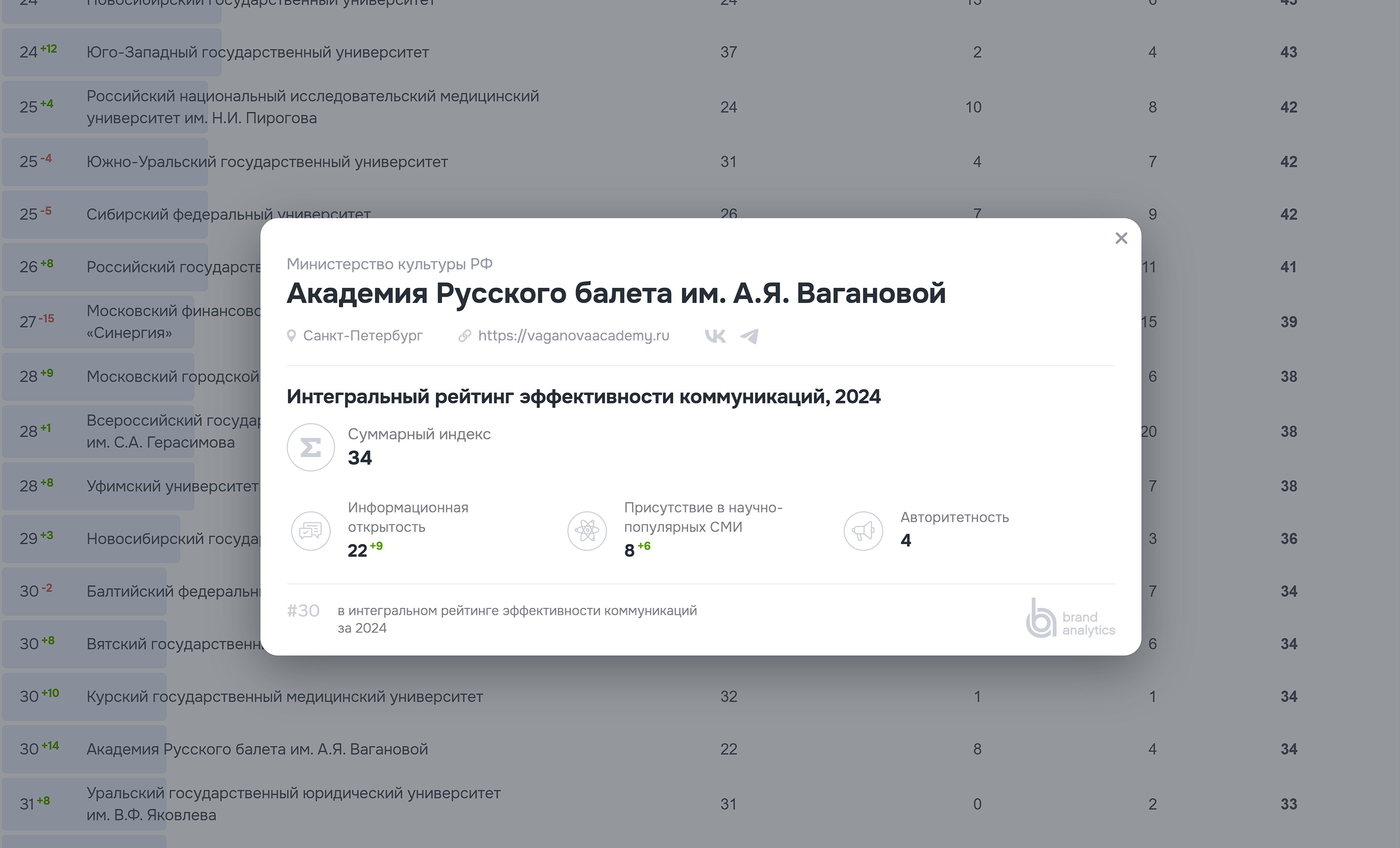Click rank cell 31 +8

tap(35, 804)
